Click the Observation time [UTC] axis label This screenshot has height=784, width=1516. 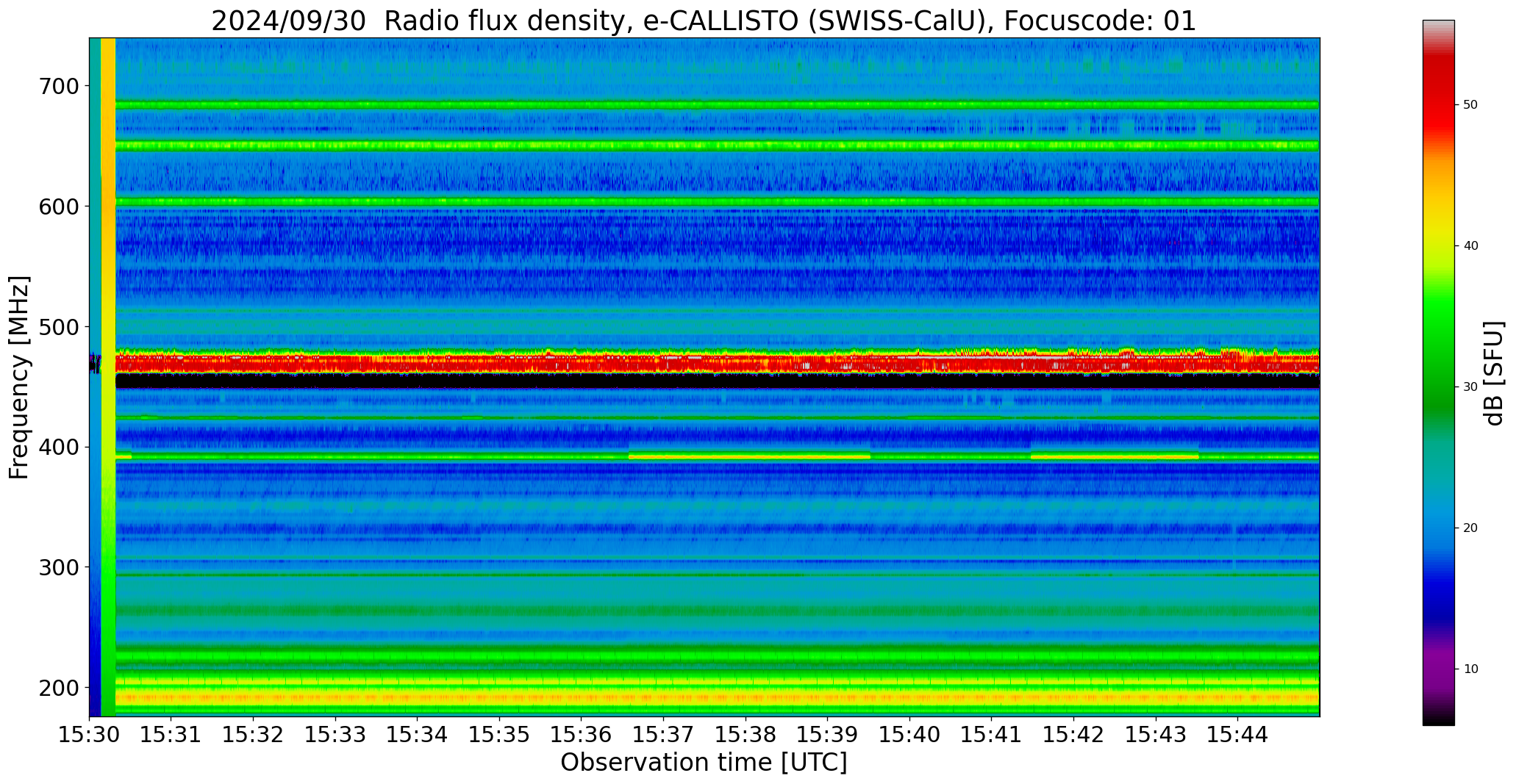tap(704, 762)
